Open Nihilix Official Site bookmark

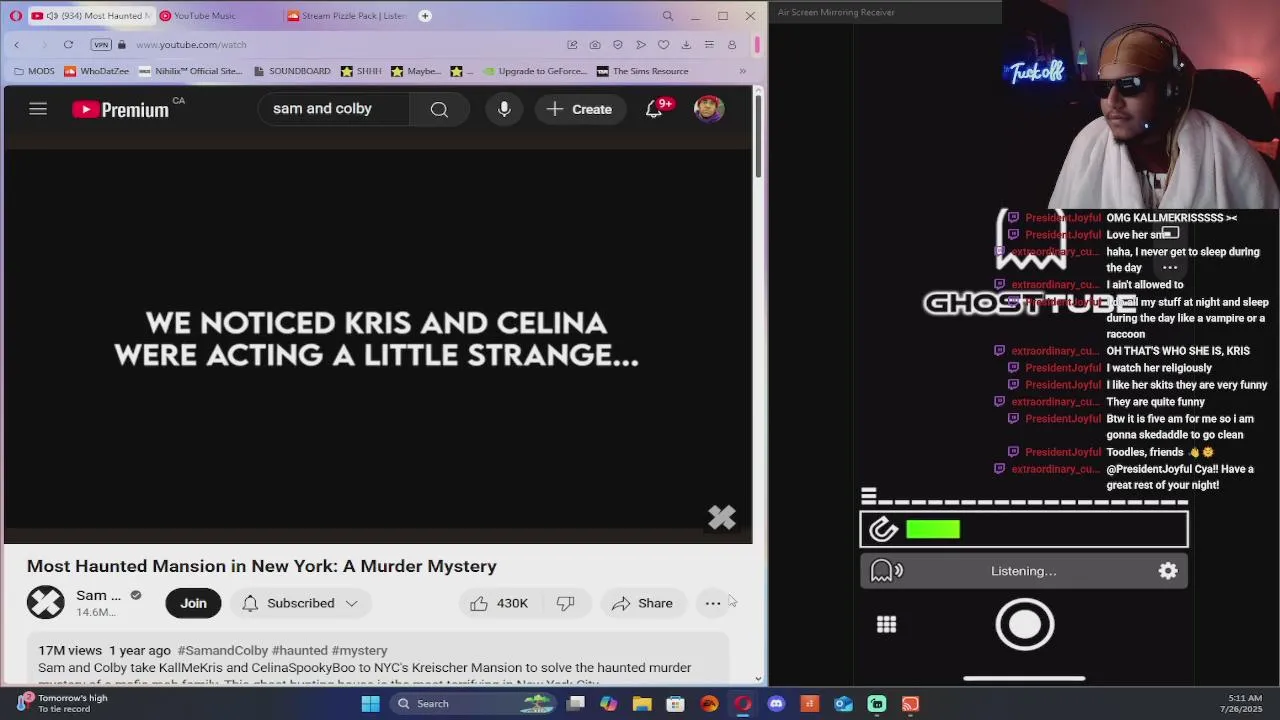[x=190, y=71]
